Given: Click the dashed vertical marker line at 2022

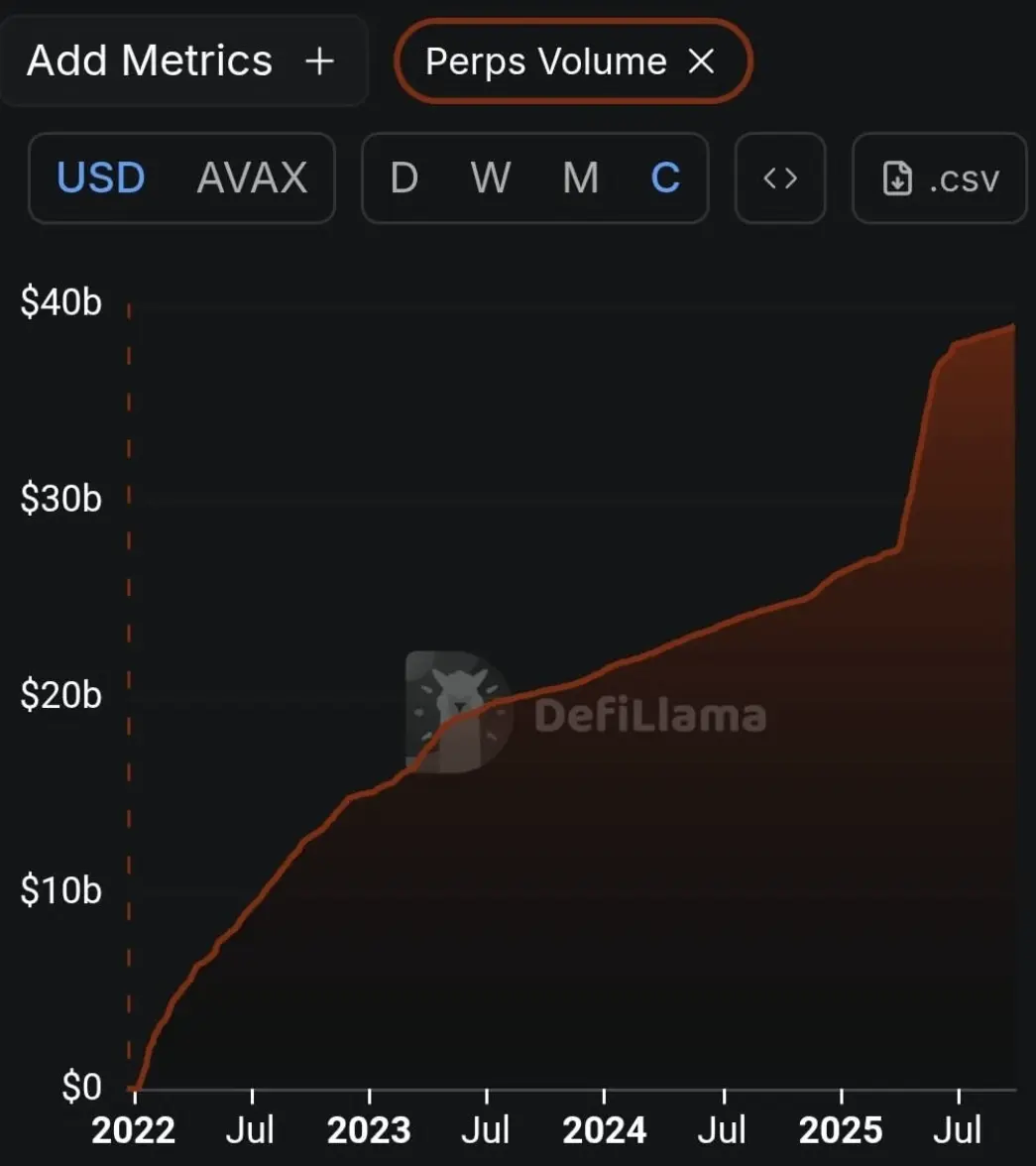Looking at the screenshot, I should coord(130,695).
